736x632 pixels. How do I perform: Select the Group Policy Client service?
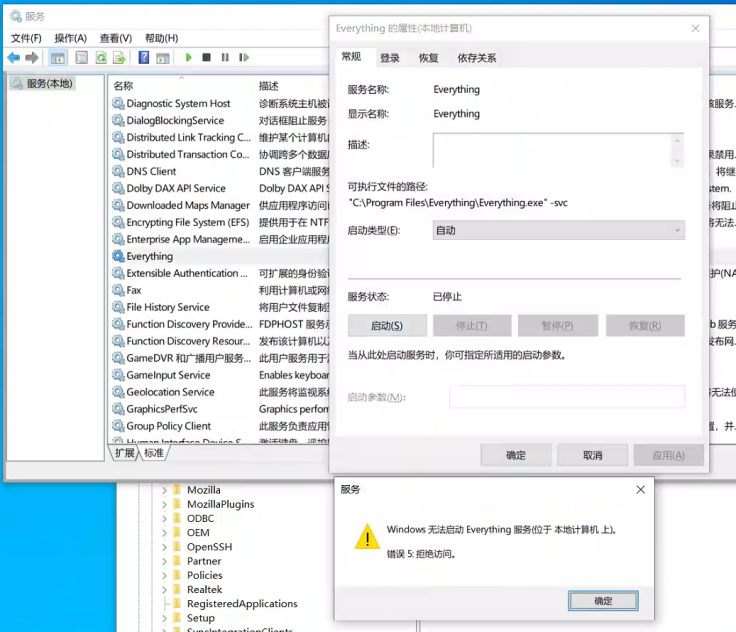(169, 426)
